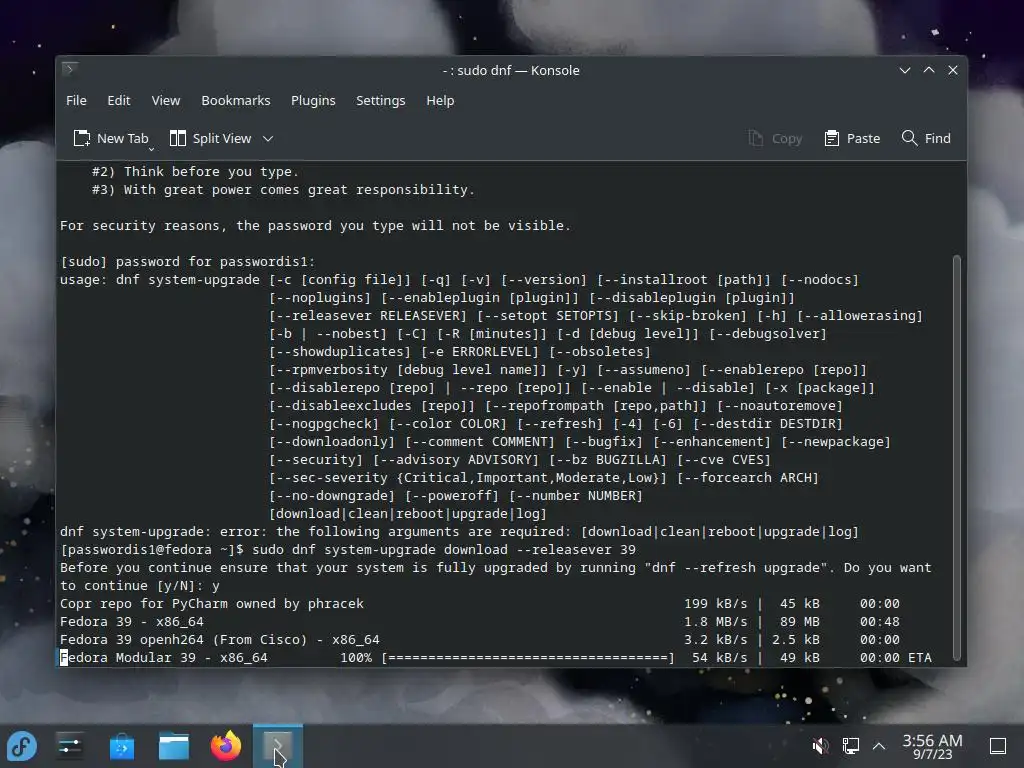The height and width of the screenshot is (768, 1024).
Task: Click the '#3) With great power' line
Action: (x=283, y=189)
